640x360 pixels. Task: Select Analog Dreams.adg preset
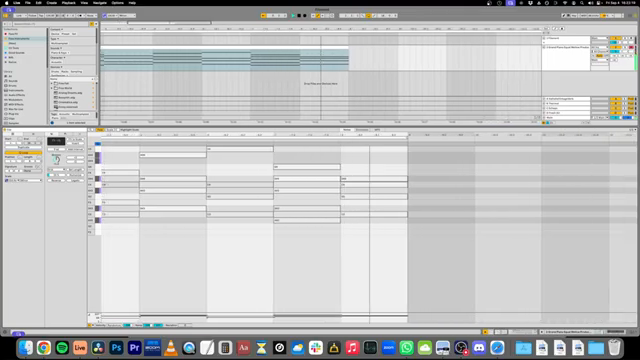[70, 93]
